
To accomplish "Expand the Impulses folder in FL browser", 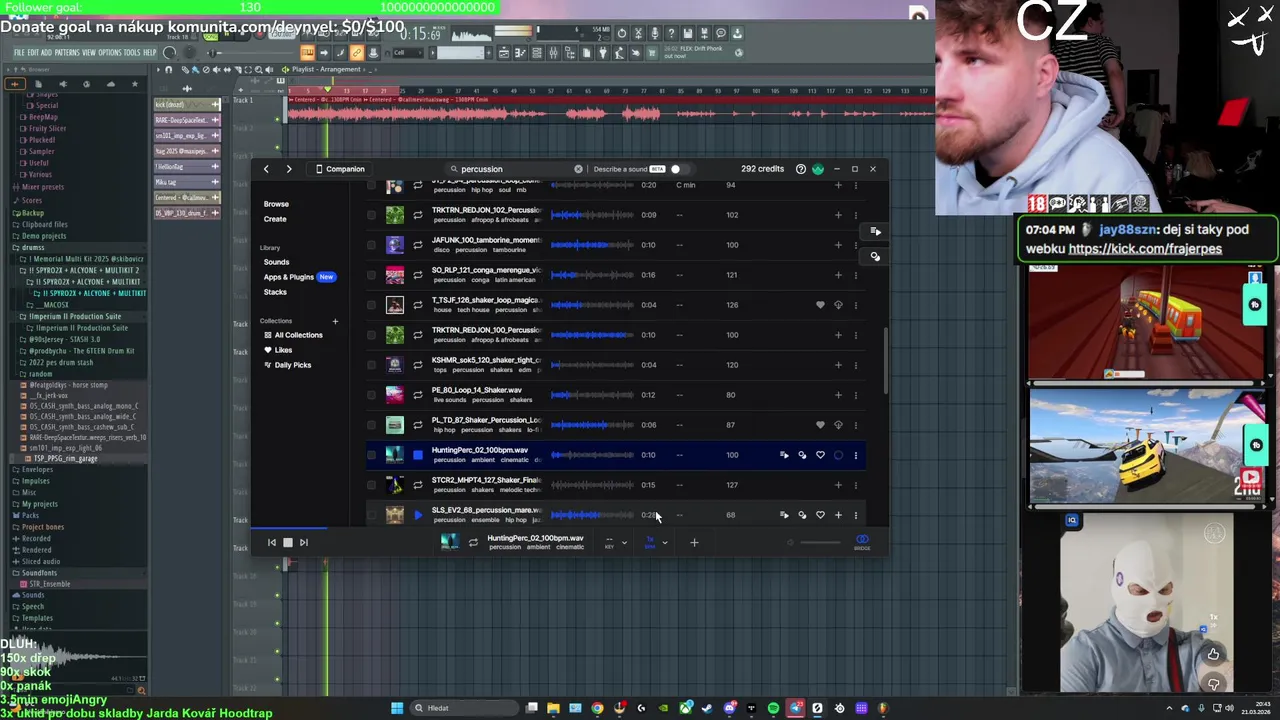I will pyautogui.click(x=35, y=481).
